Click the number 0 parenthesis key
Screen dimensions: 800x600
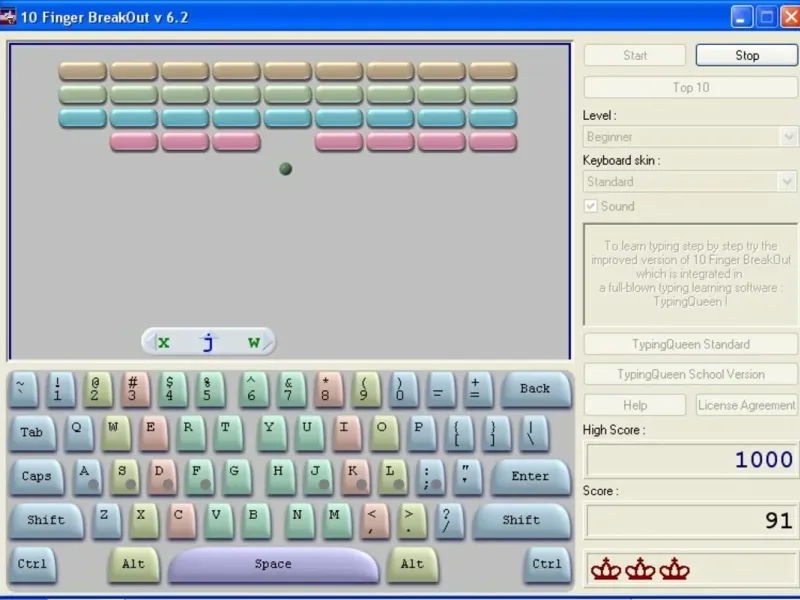403,390
